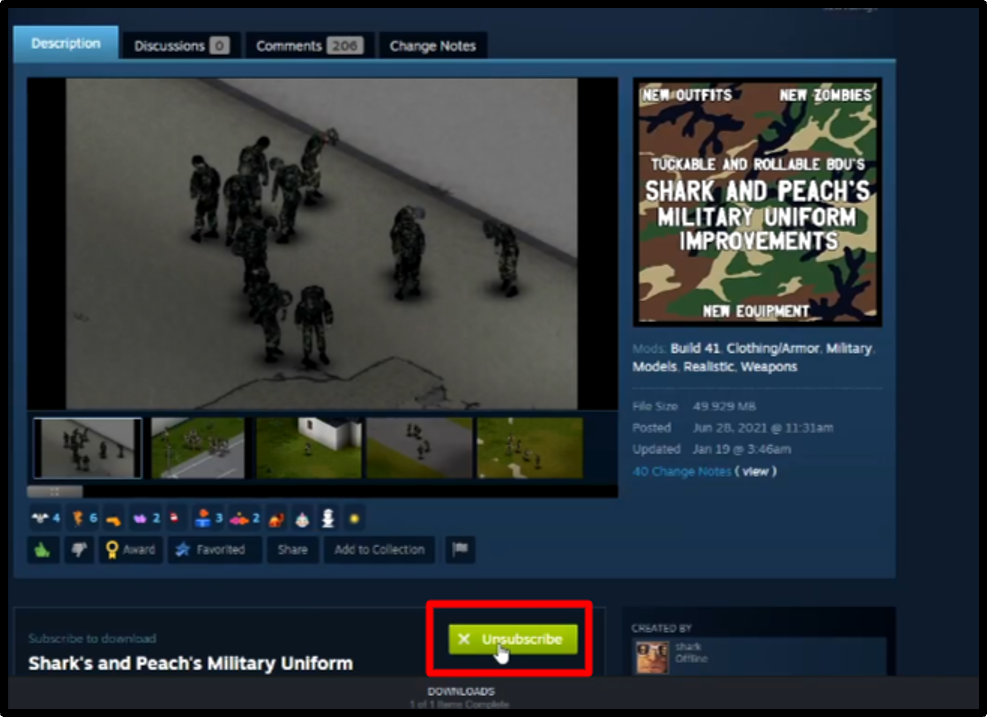Open the Add to Collection dialog
Screen dimensions: 988x718
379,550
